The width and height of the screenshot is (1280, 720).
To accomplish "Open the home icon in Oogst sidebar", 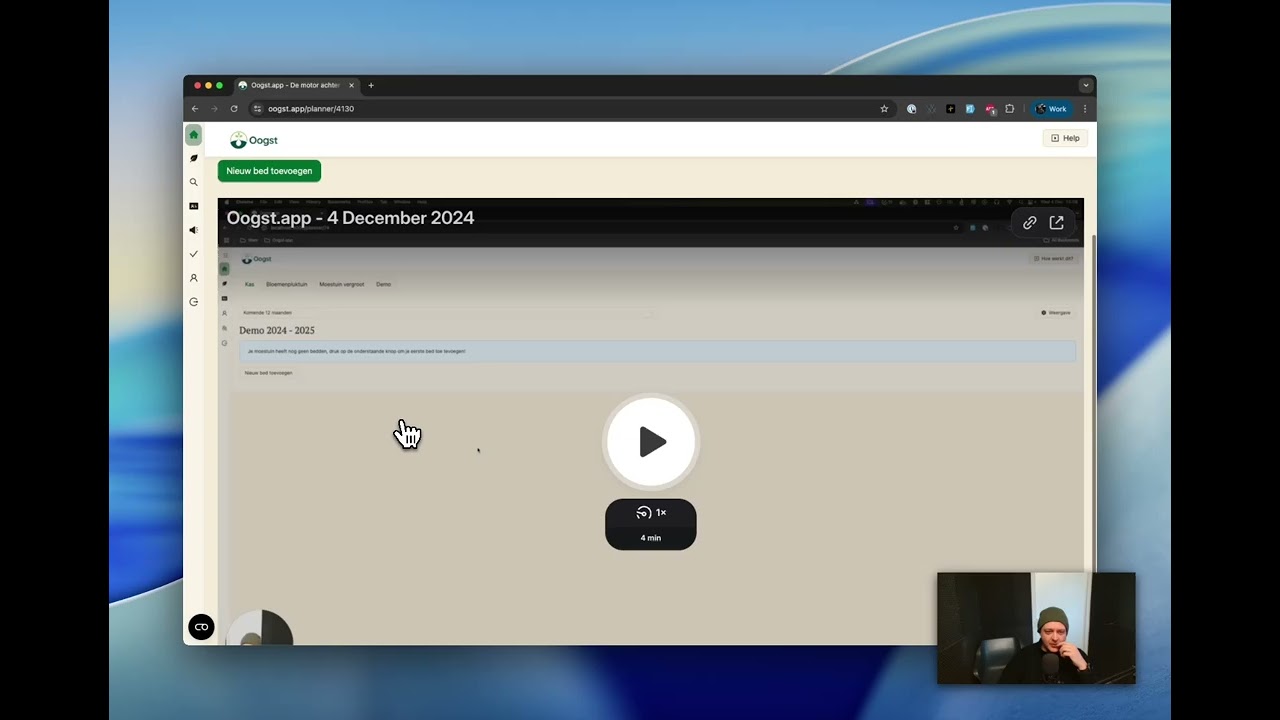I will tap(194, 135).
